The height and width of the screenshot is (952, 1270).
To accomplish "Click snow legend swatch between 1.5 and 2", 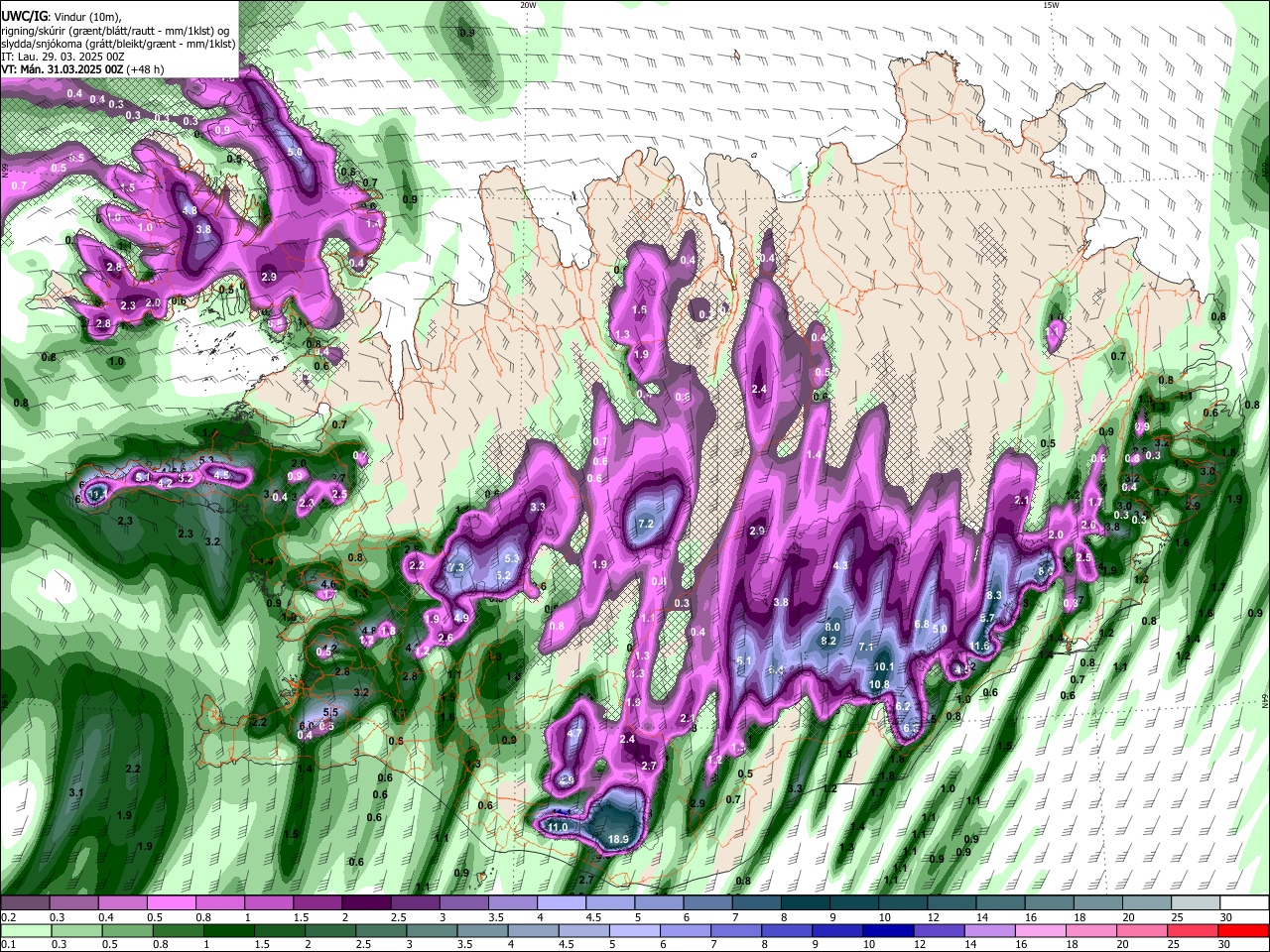I will [317, 903].
